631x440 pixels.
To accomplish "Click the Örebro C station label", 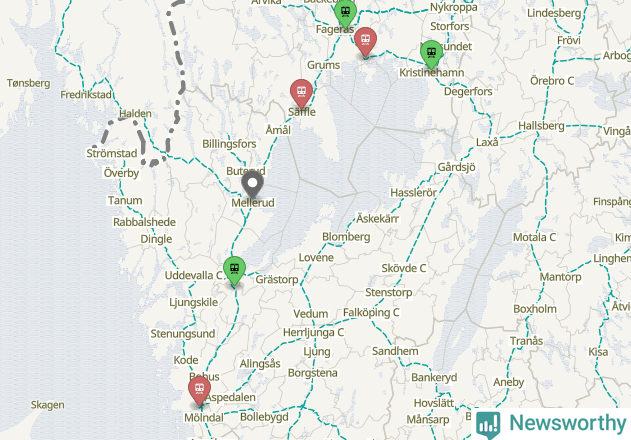I will tap(552, 81).
